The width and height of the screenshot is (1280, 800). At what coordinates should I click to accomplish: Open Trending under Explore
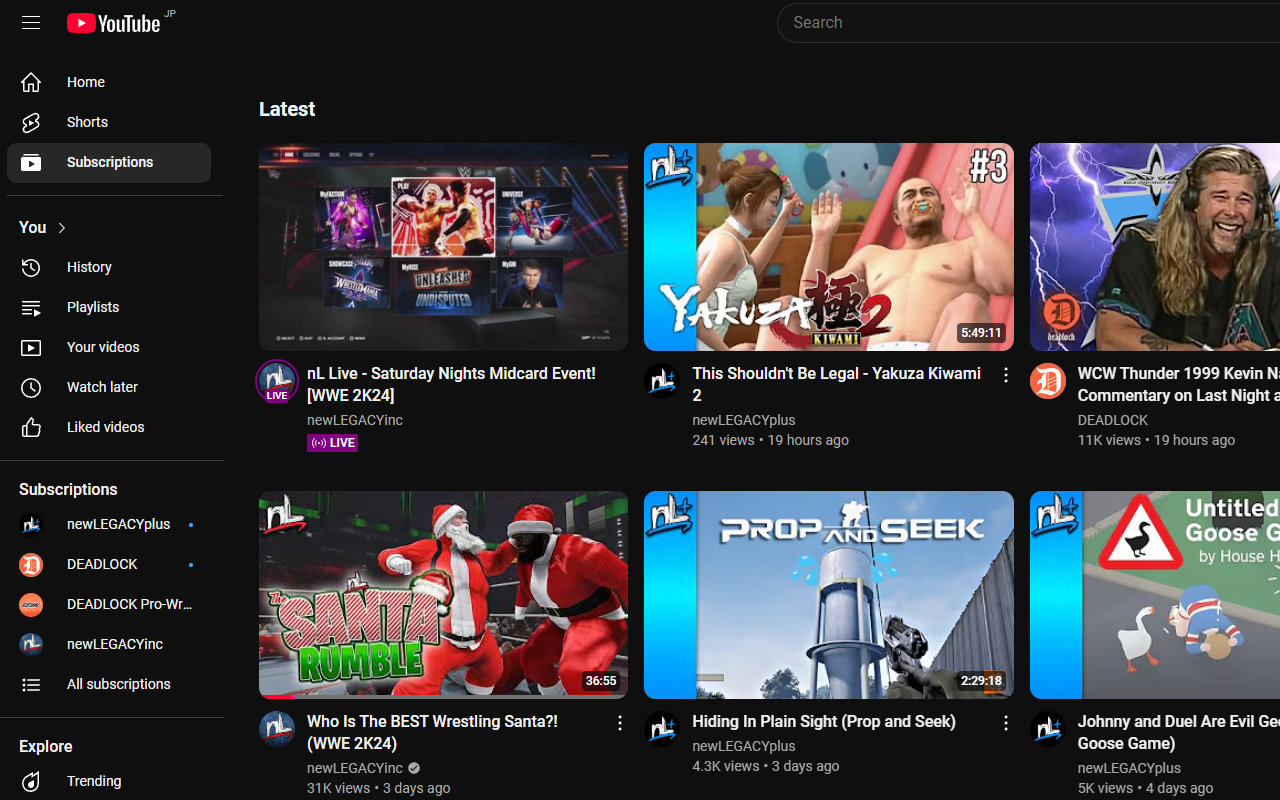[x=93, y=781]
